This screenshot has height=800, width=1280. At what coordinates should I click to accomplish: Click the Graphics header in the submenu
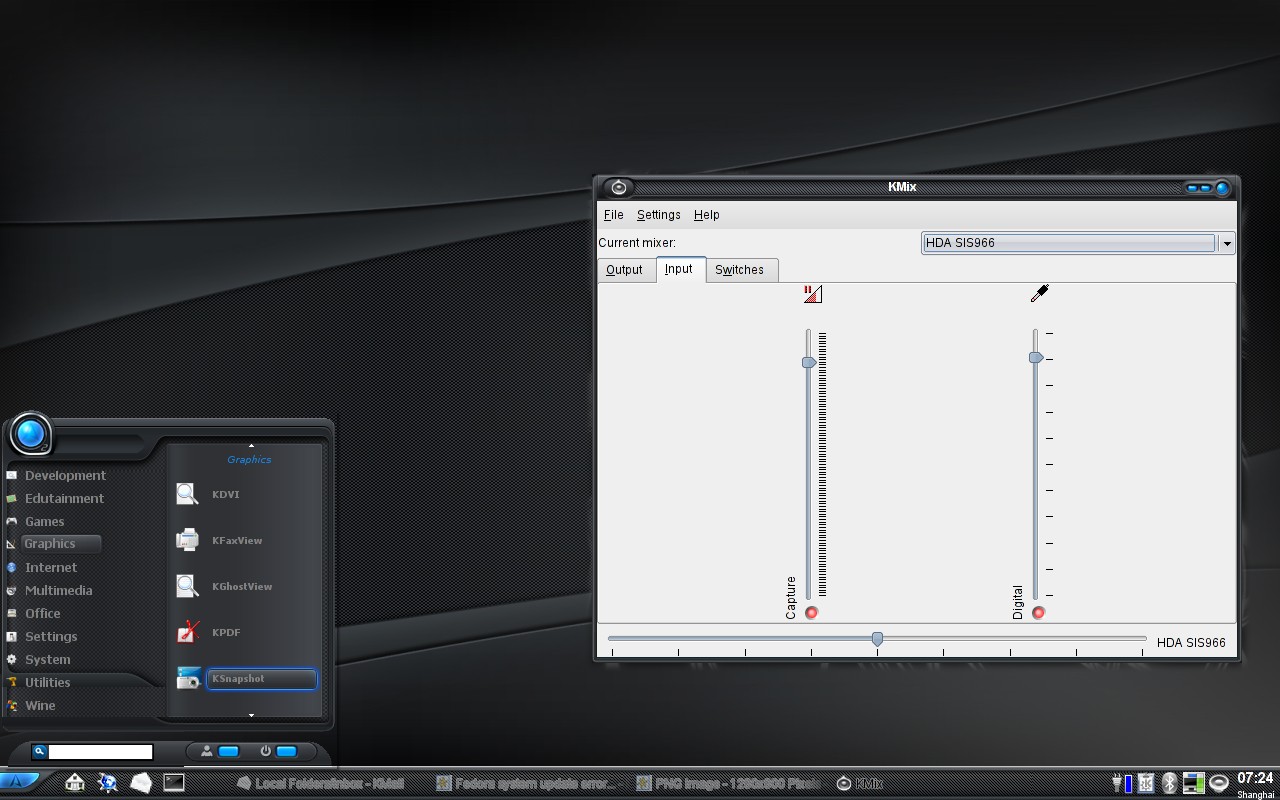[x=249, y=460]
